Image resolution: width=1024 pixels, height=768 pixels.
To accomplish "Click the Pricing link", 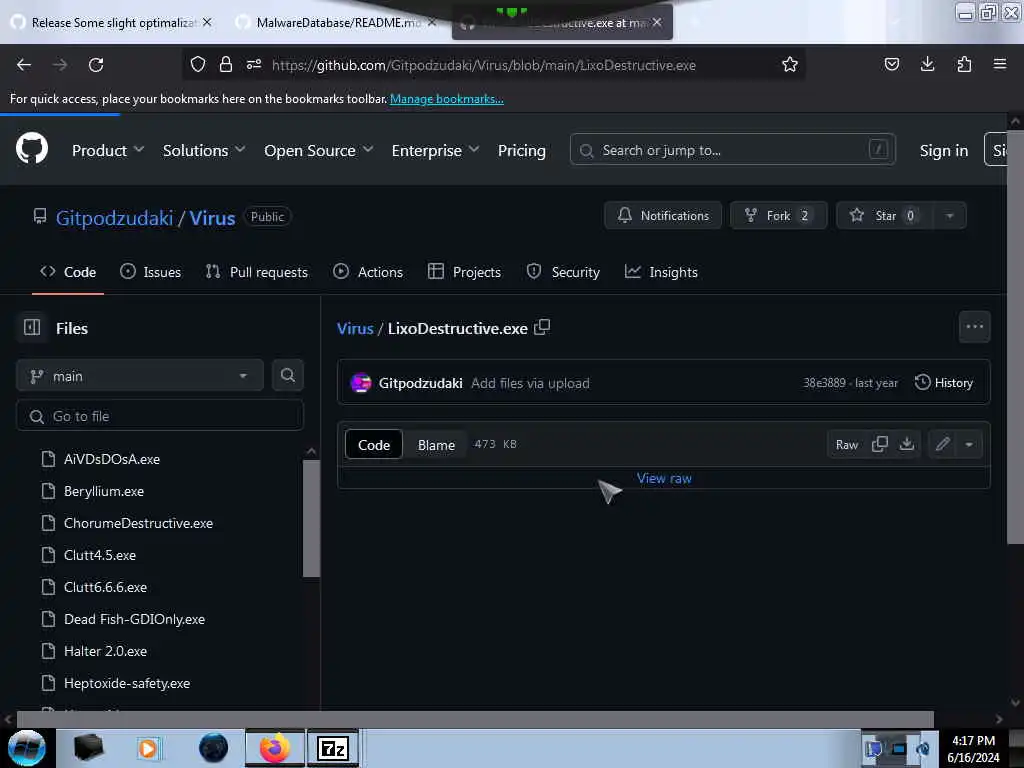I will (521, 150).
